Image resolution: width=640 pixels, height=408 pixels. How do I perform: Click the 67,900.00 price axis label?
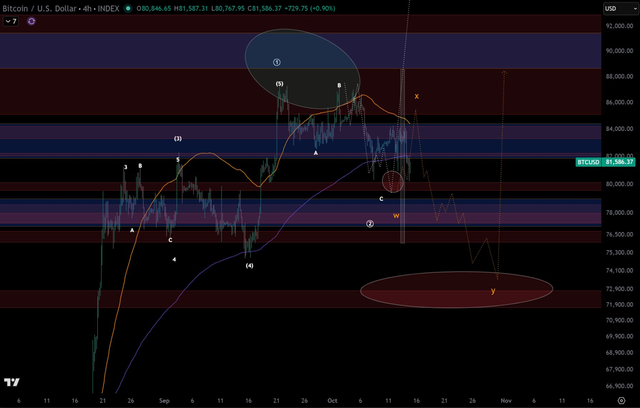pyautogui.click(x=620, y=369)
